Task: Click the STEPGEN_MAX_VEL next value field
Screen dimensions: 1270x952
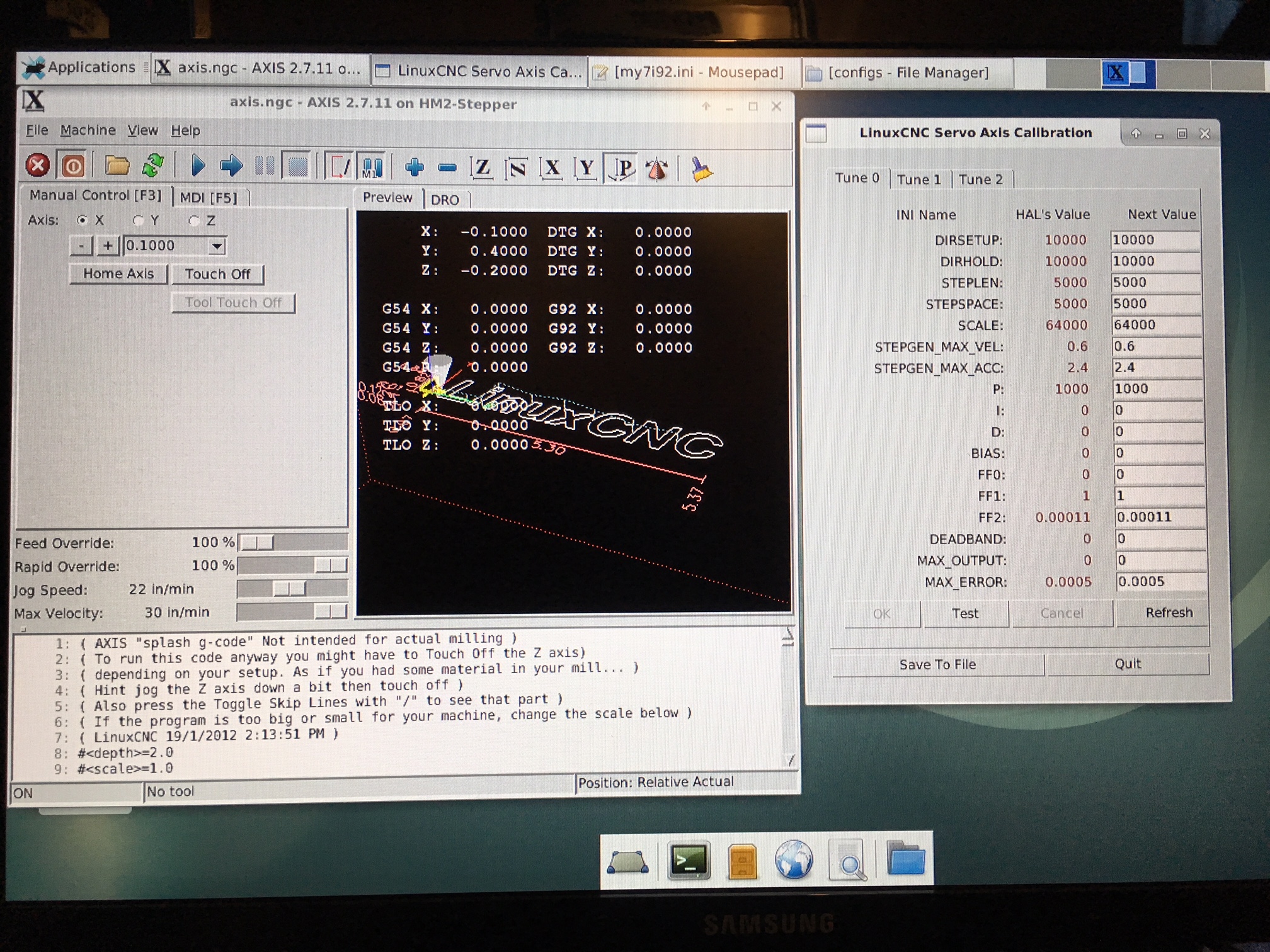Action: pyautogui.click(x=1157, y=346)
